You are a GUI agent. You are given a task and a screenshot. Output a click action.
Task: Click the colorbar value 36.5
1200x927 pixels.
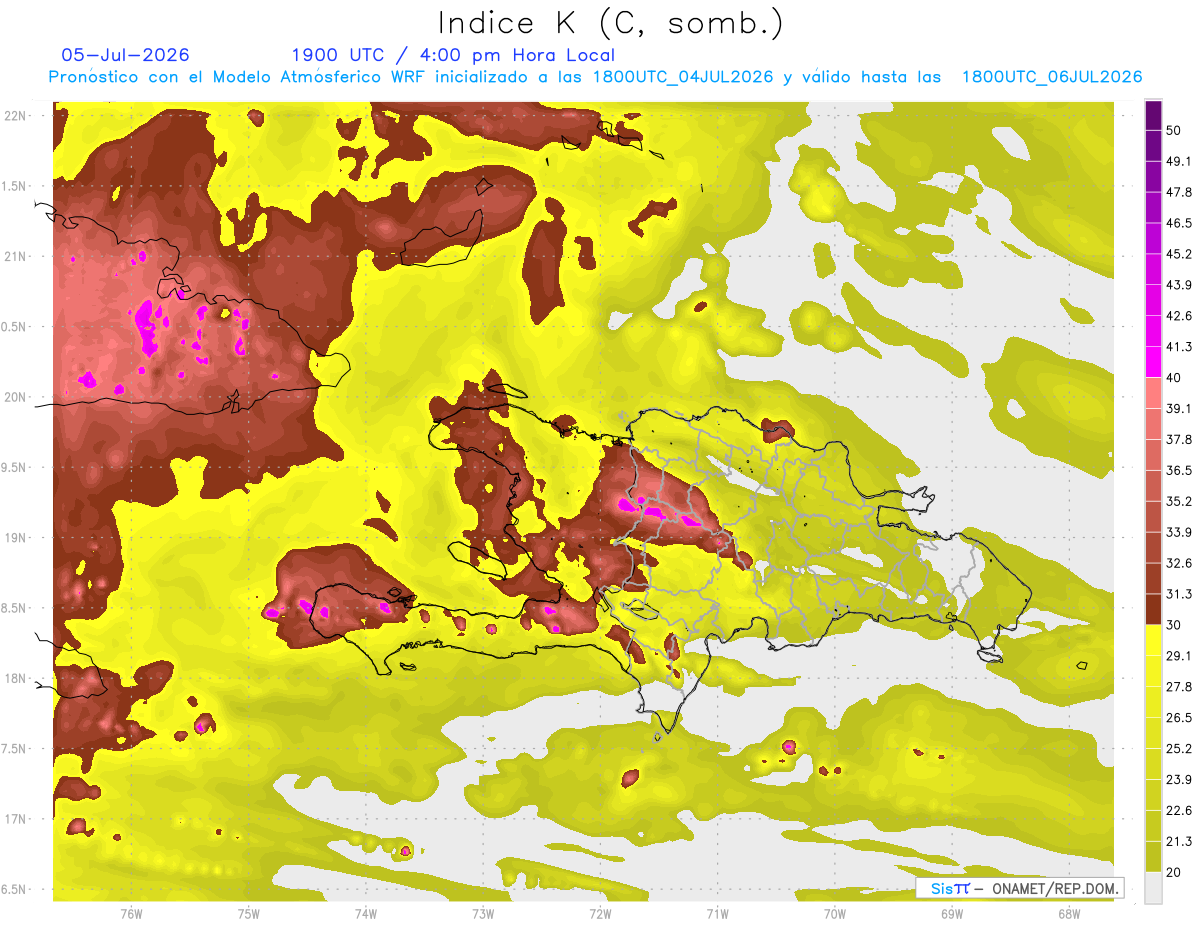click(x=1179, y=470)
